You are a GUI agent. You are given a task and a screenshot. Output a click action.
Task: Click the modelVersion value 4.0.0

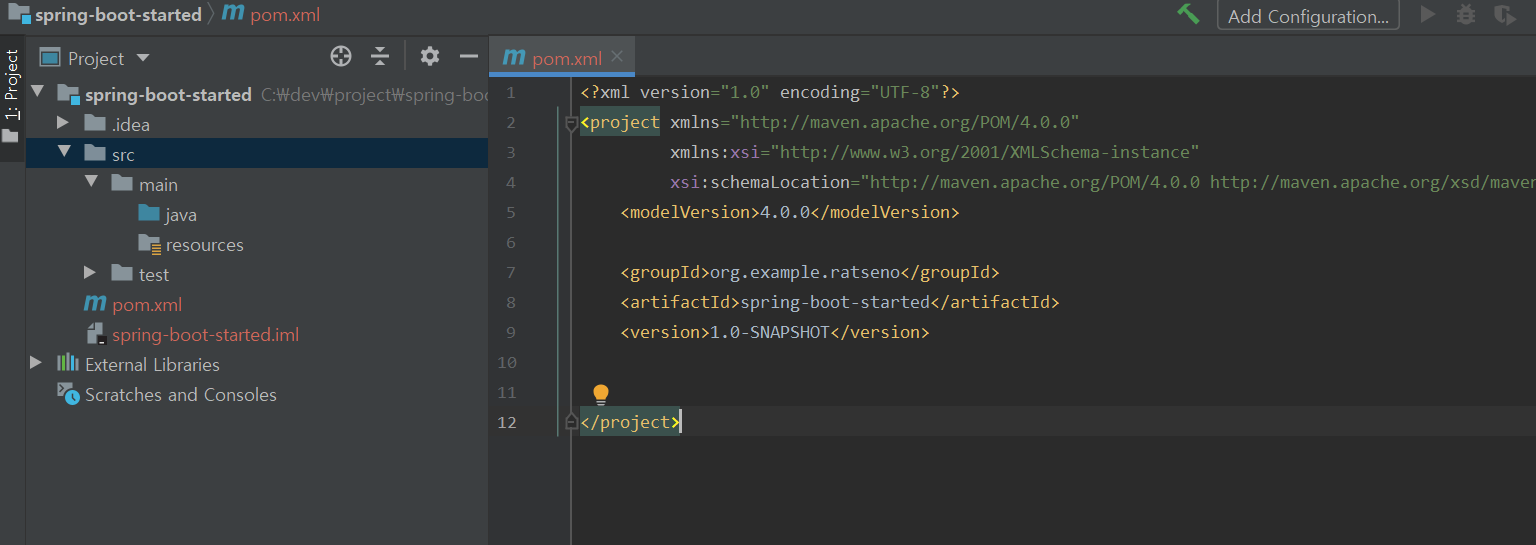pyautogui.click(x=785, y=212)
